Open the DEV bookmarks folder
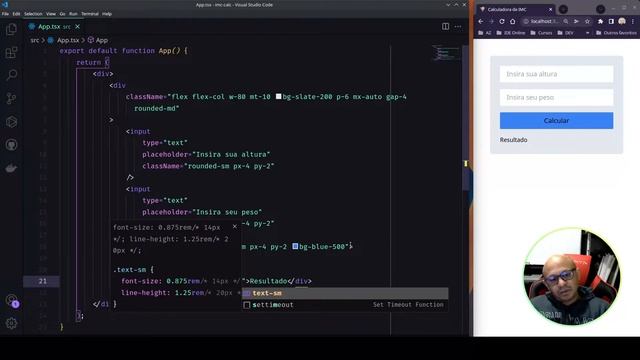640x360 pixels. click(x=565, y=33)
